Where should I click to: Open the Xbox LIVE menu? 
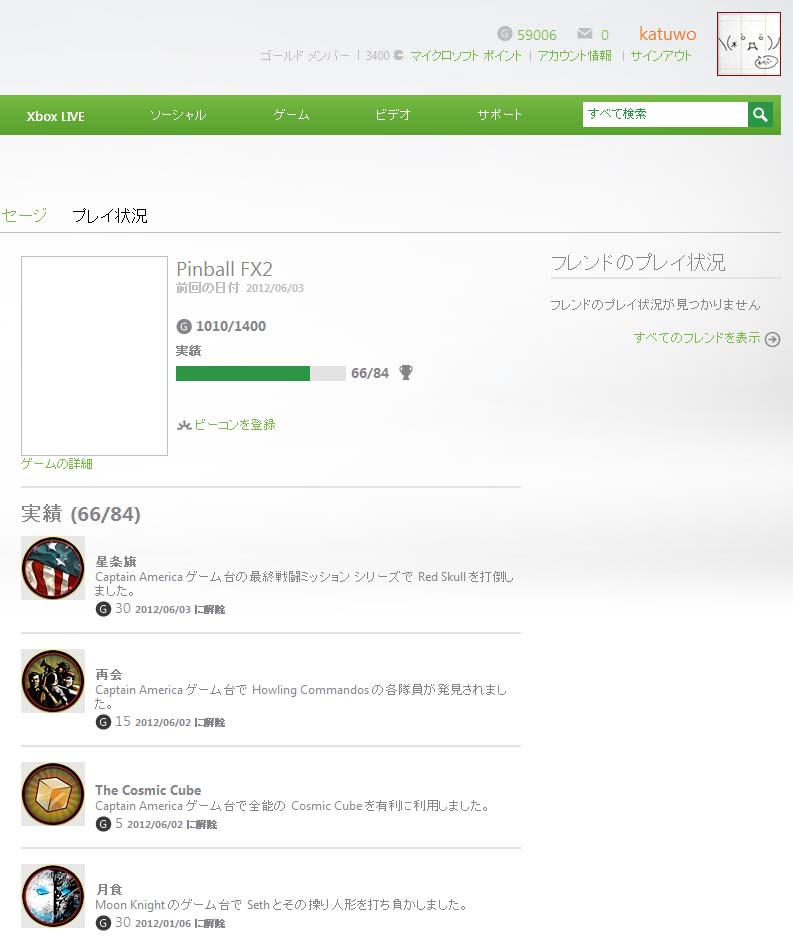coord(55,116)
